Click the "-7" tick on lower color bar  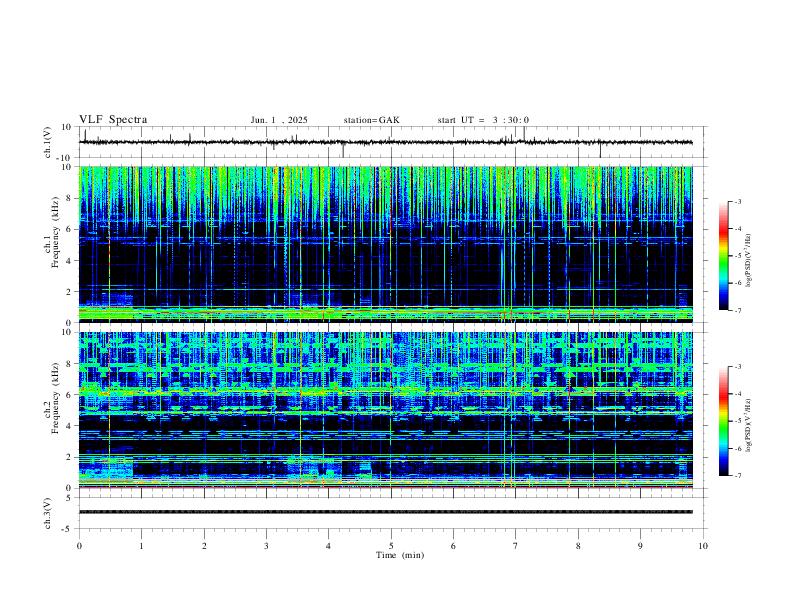pos(738,475)
